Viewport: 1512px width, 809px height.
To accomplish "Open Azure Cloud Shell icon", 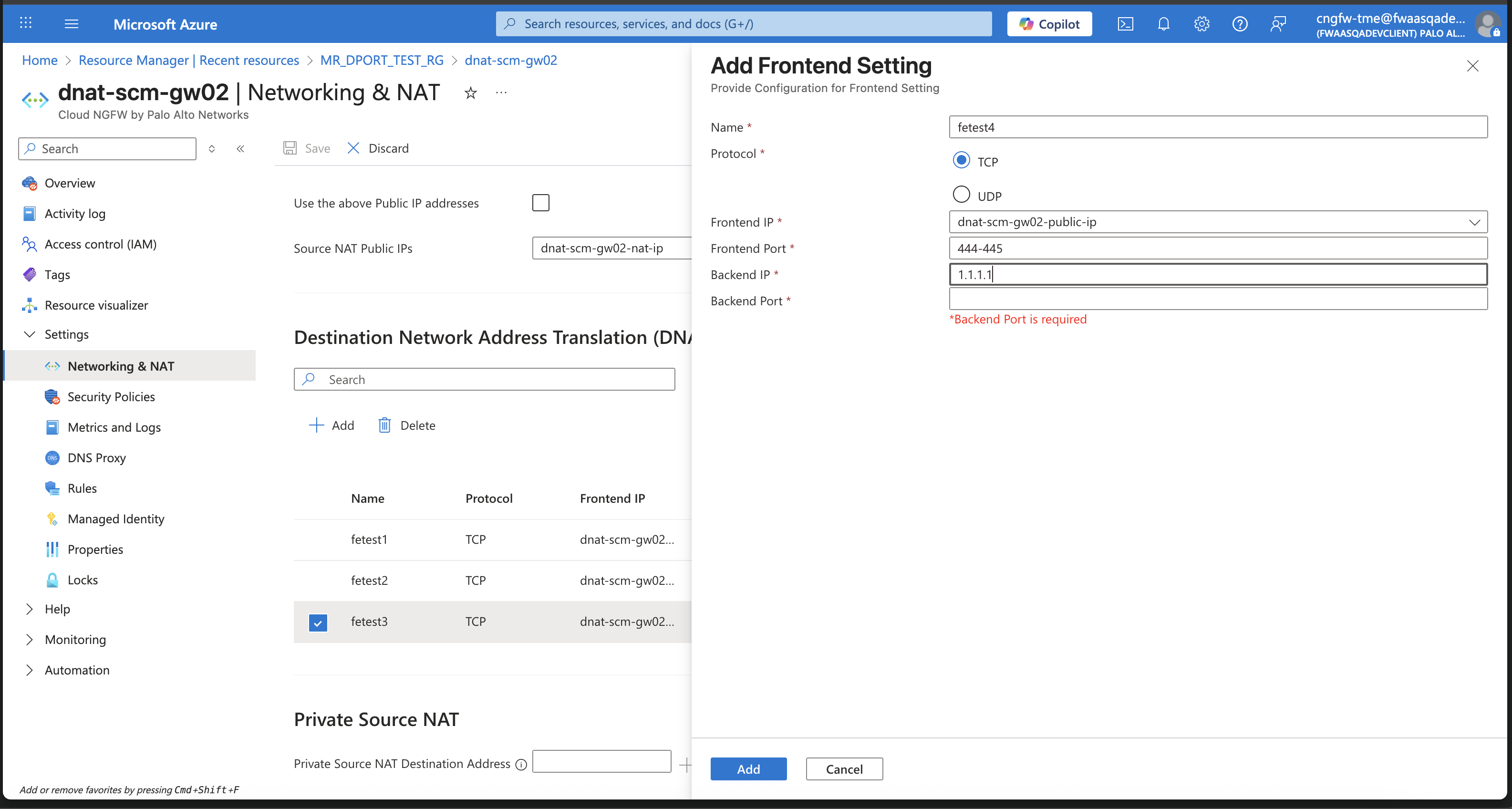I will click(1125, 24).
